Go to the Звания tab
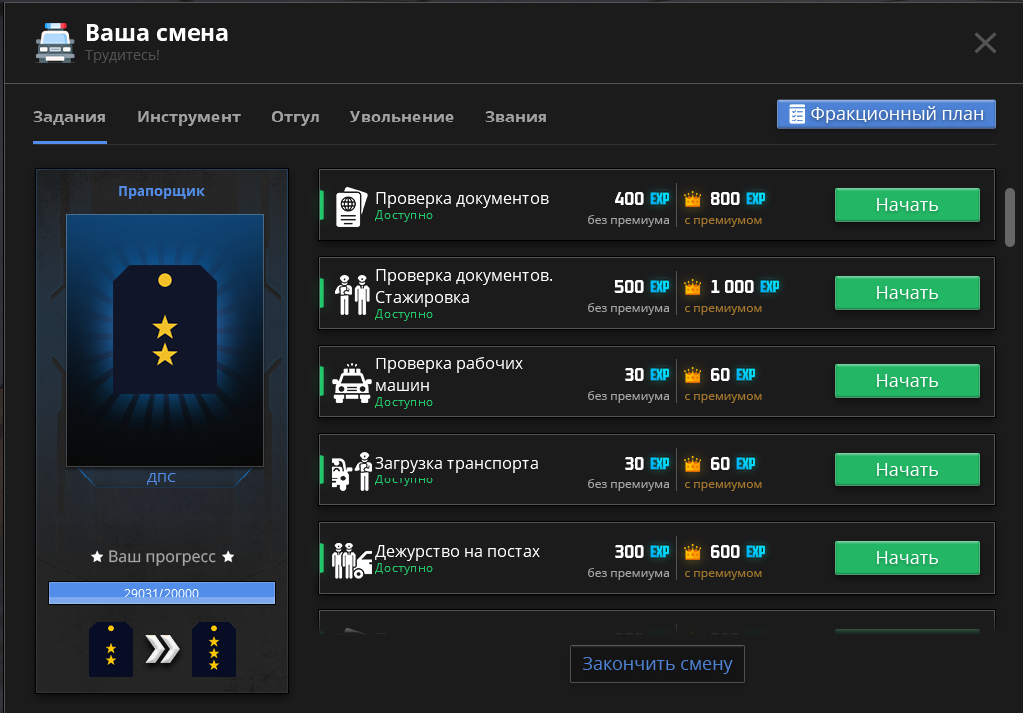The image size is (1023, 713). pos(516,117)
